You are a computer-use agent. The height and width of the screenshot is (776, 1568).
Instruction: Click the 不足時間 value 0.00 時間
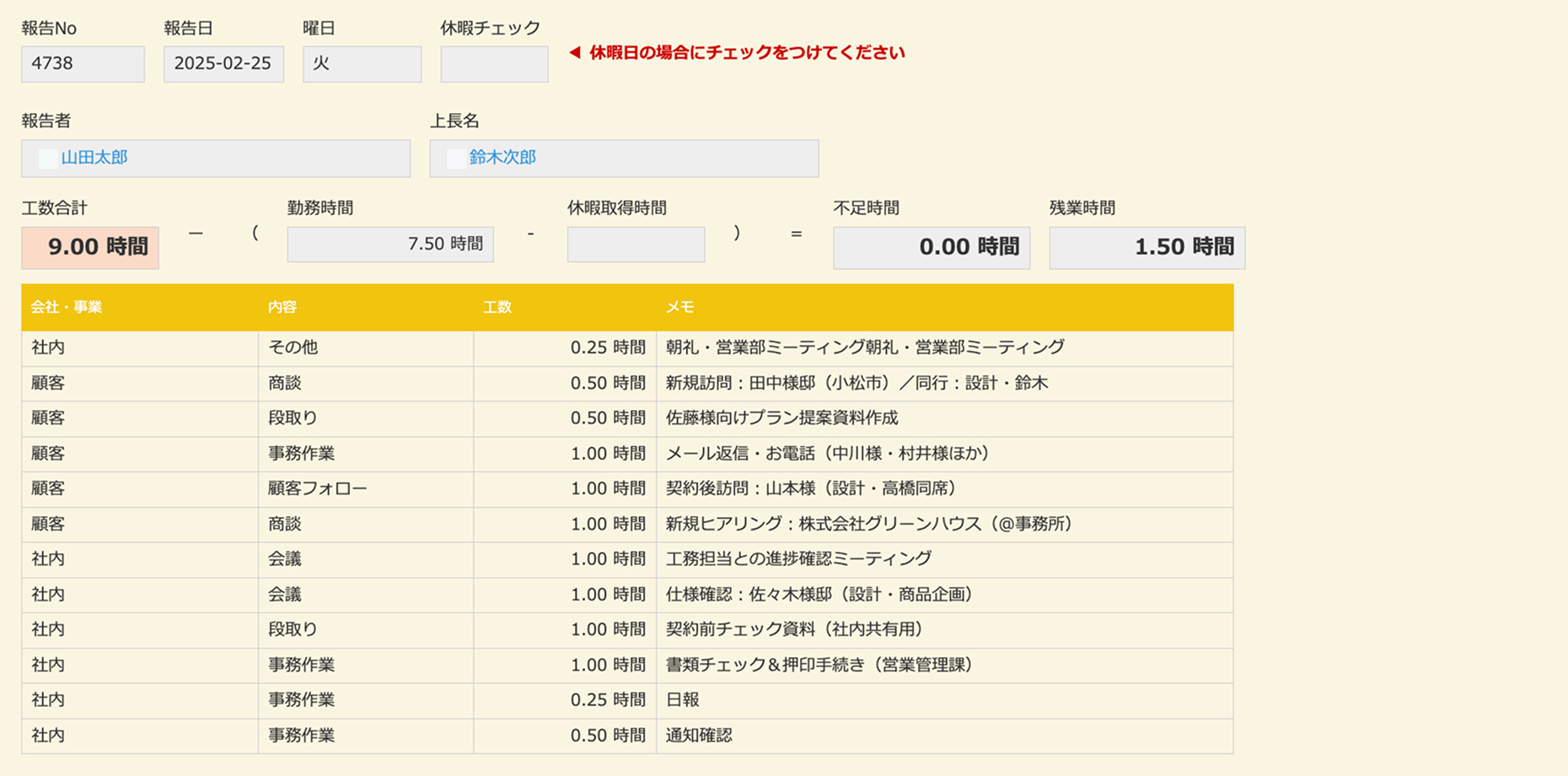[x=932, y=247]
